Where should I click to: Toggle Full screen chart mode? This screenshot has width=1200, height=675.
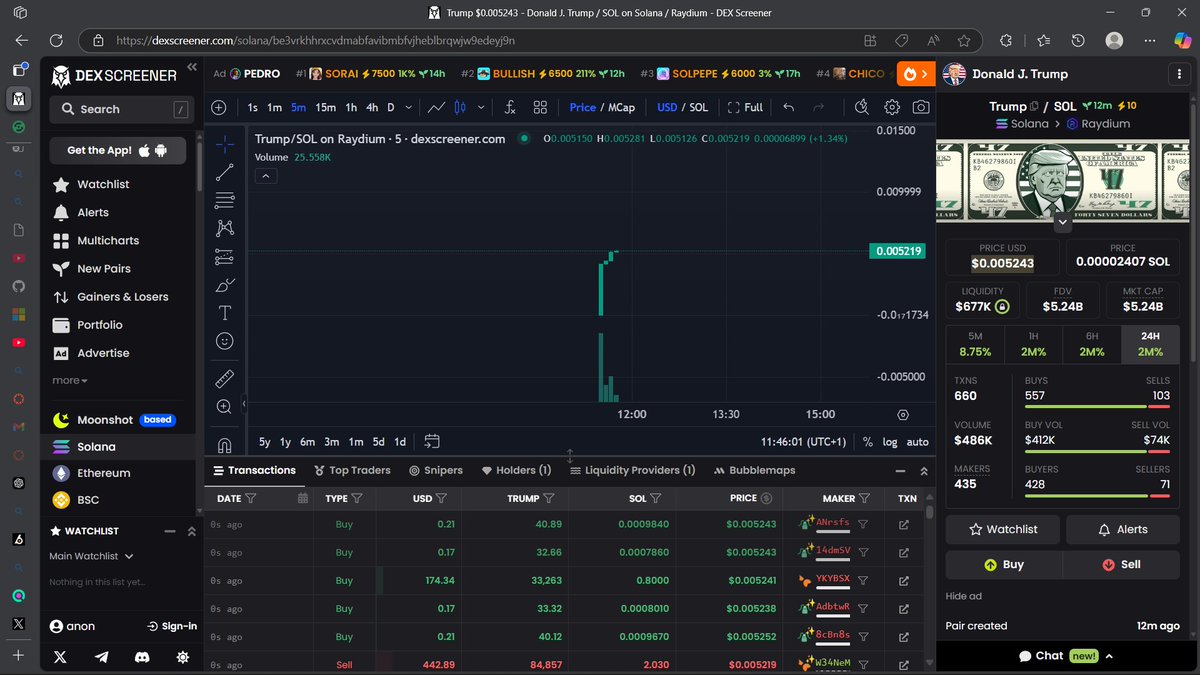746,107
